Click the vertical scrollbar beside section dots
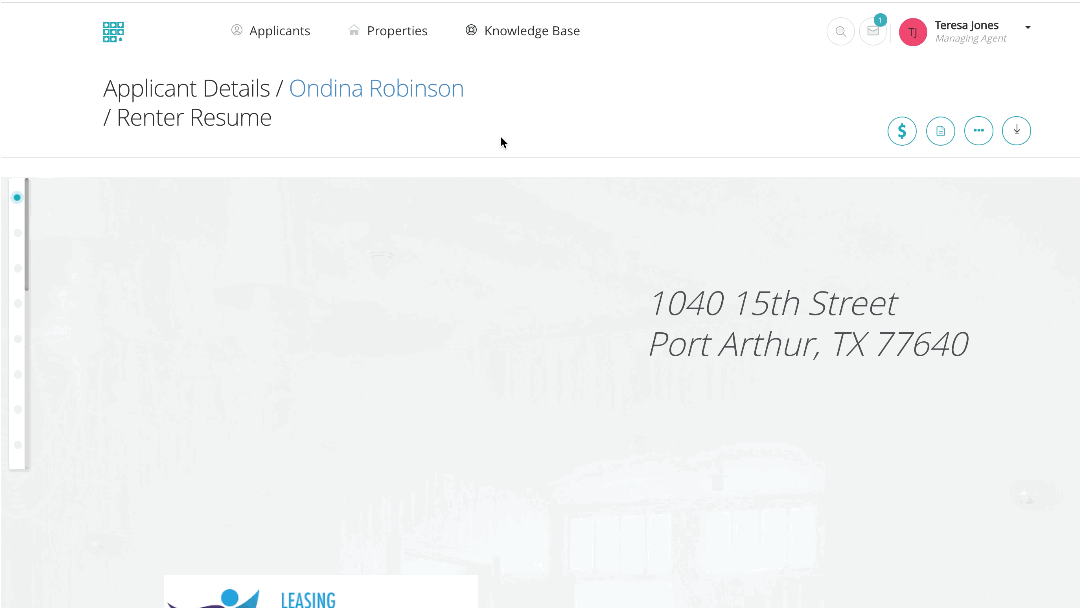 (27, 235)
